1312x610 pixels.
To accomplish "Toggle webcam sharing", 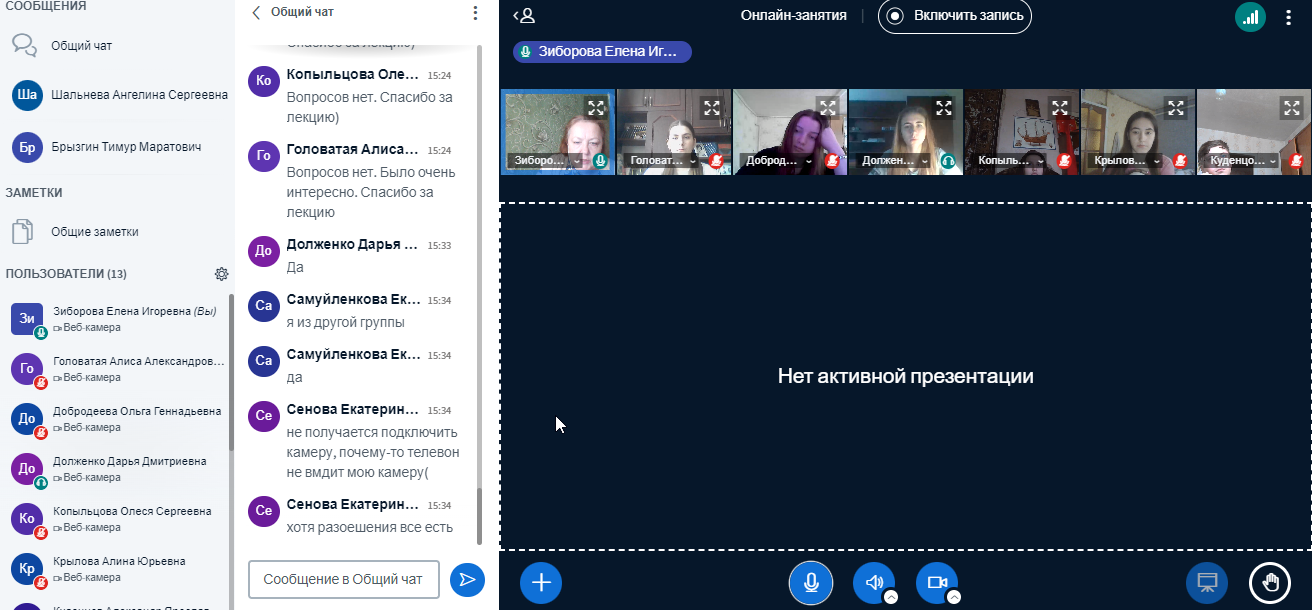I will pyautogui.click(x=936, y=582).
